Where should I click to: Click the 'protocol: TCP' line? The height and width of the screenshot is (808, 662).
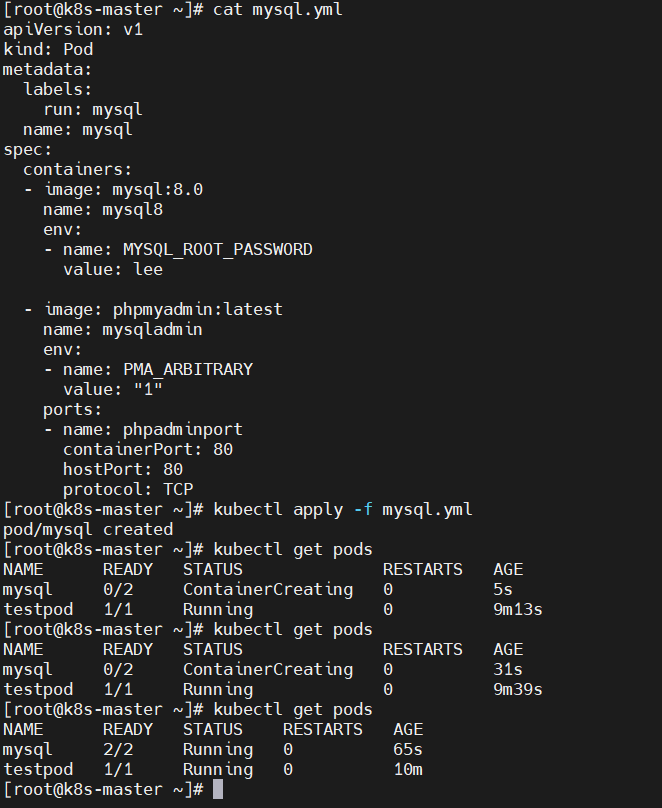[128, 490]
